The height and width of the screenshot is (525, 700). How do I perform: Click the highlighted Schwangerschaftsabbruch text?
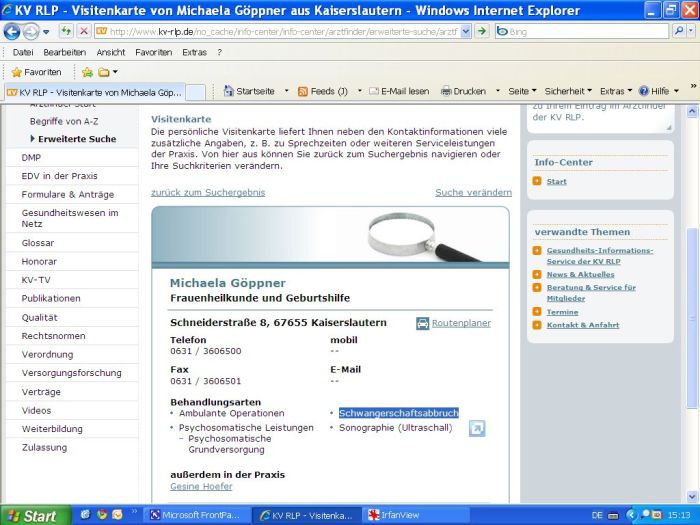(399, 413)
